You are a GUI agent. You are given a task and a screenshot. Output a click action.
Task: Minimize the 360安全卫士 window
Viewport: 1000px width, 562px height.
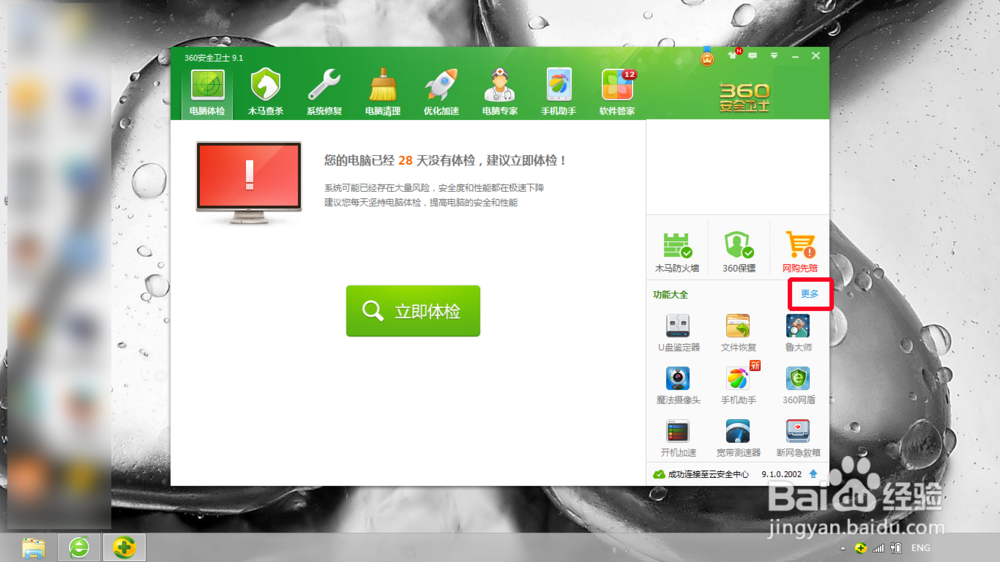[795, 56]
